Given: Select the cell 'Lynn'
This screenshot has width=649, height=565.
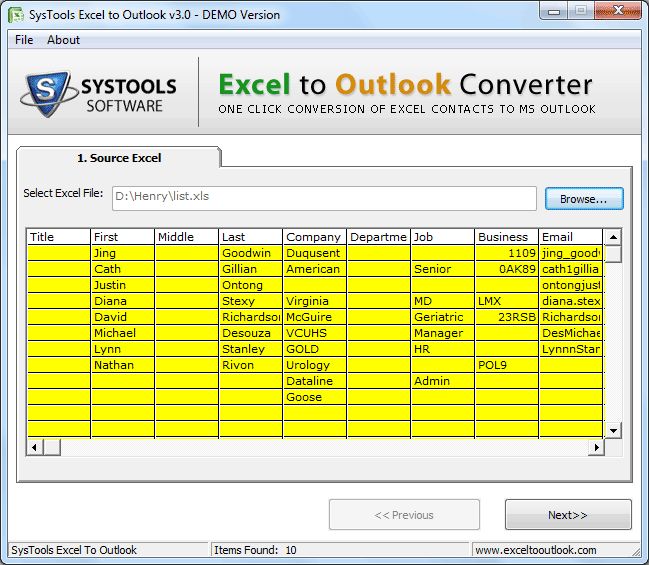Looking at the screenshot, I should click(123, 349).
